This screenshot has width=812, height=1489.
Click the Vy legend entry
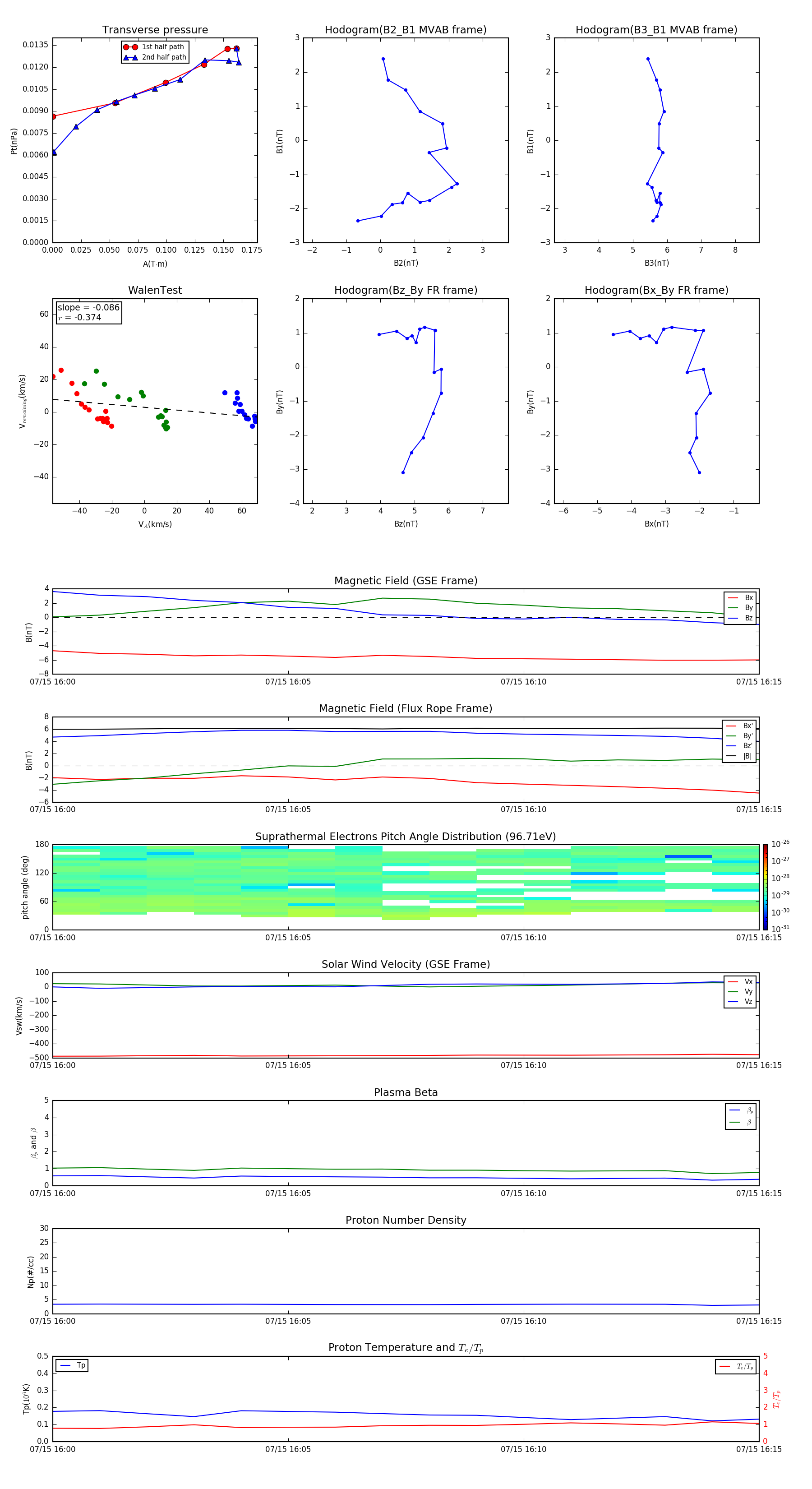tap(740, 992)
